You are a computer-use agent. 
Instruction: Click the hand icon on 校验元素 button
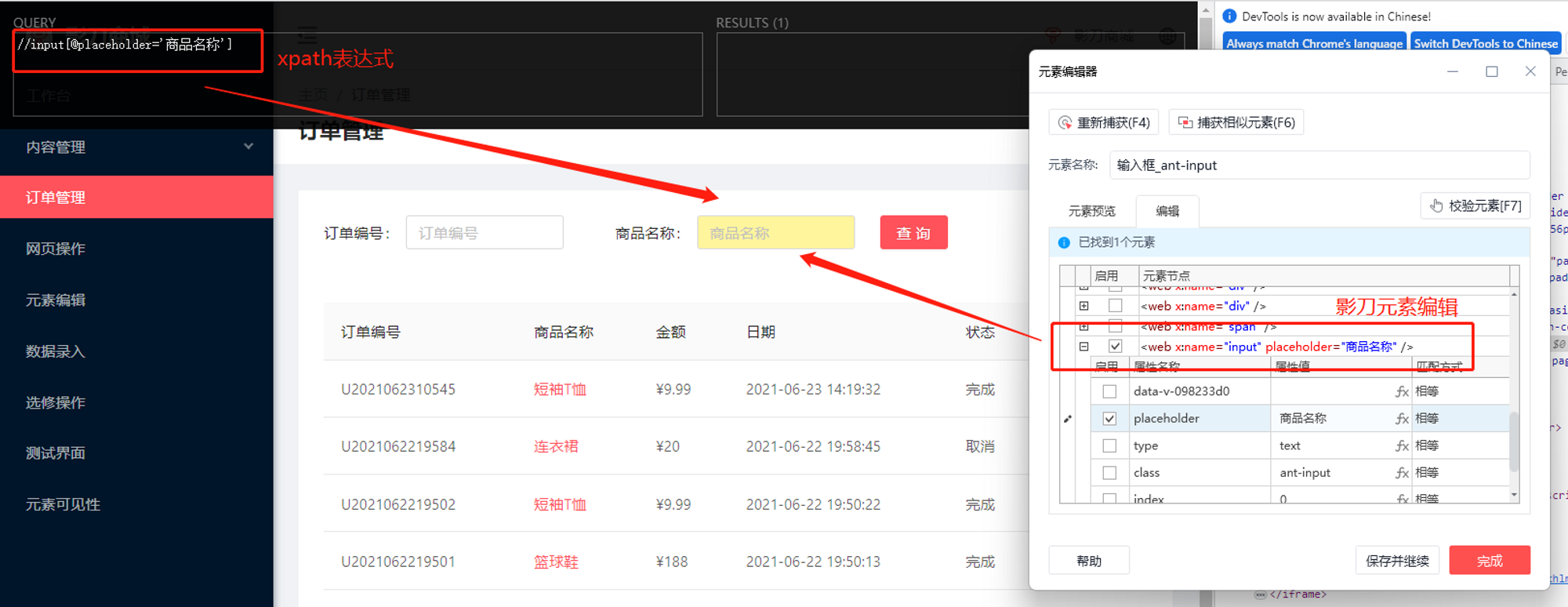[x=1436, y=205]
